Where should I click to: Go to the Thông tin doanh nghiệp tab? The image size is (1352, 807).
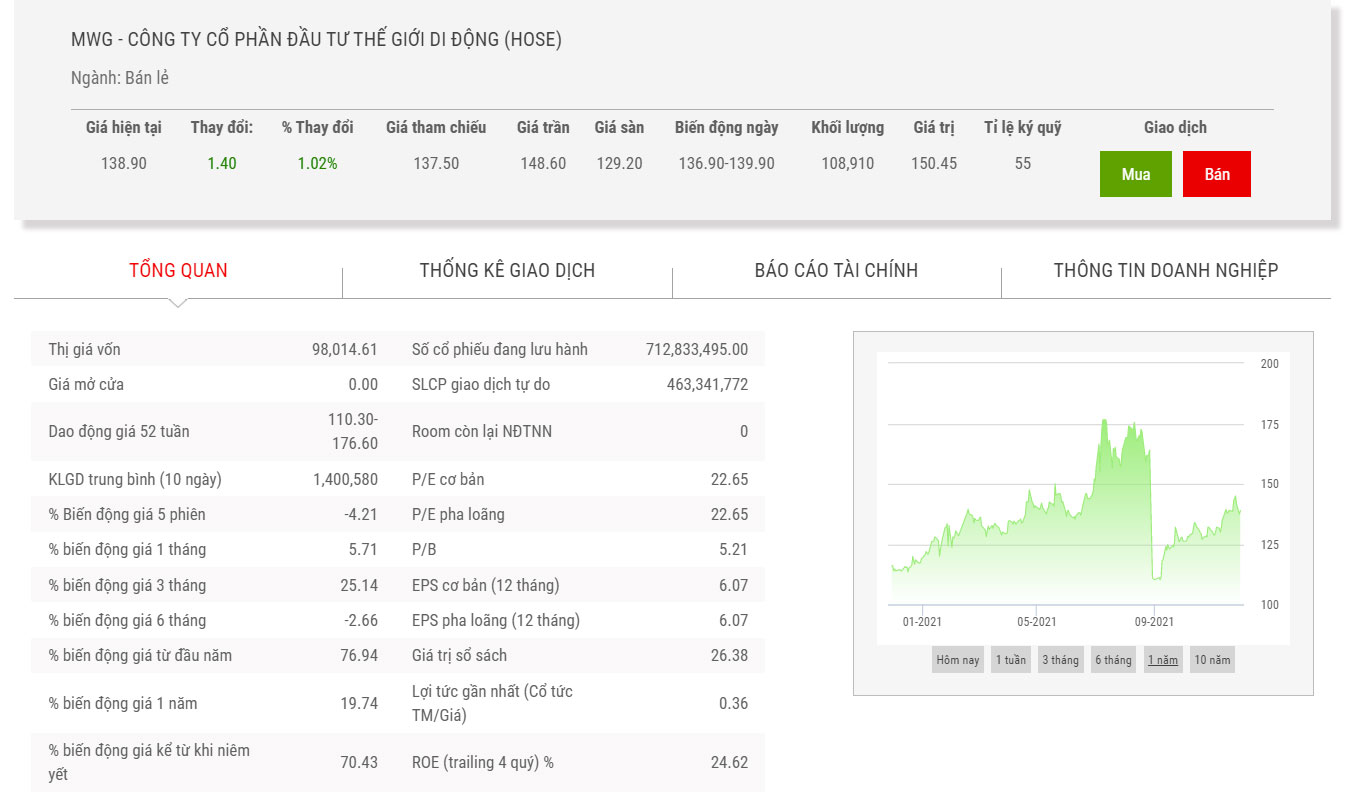click(1165, 270)
